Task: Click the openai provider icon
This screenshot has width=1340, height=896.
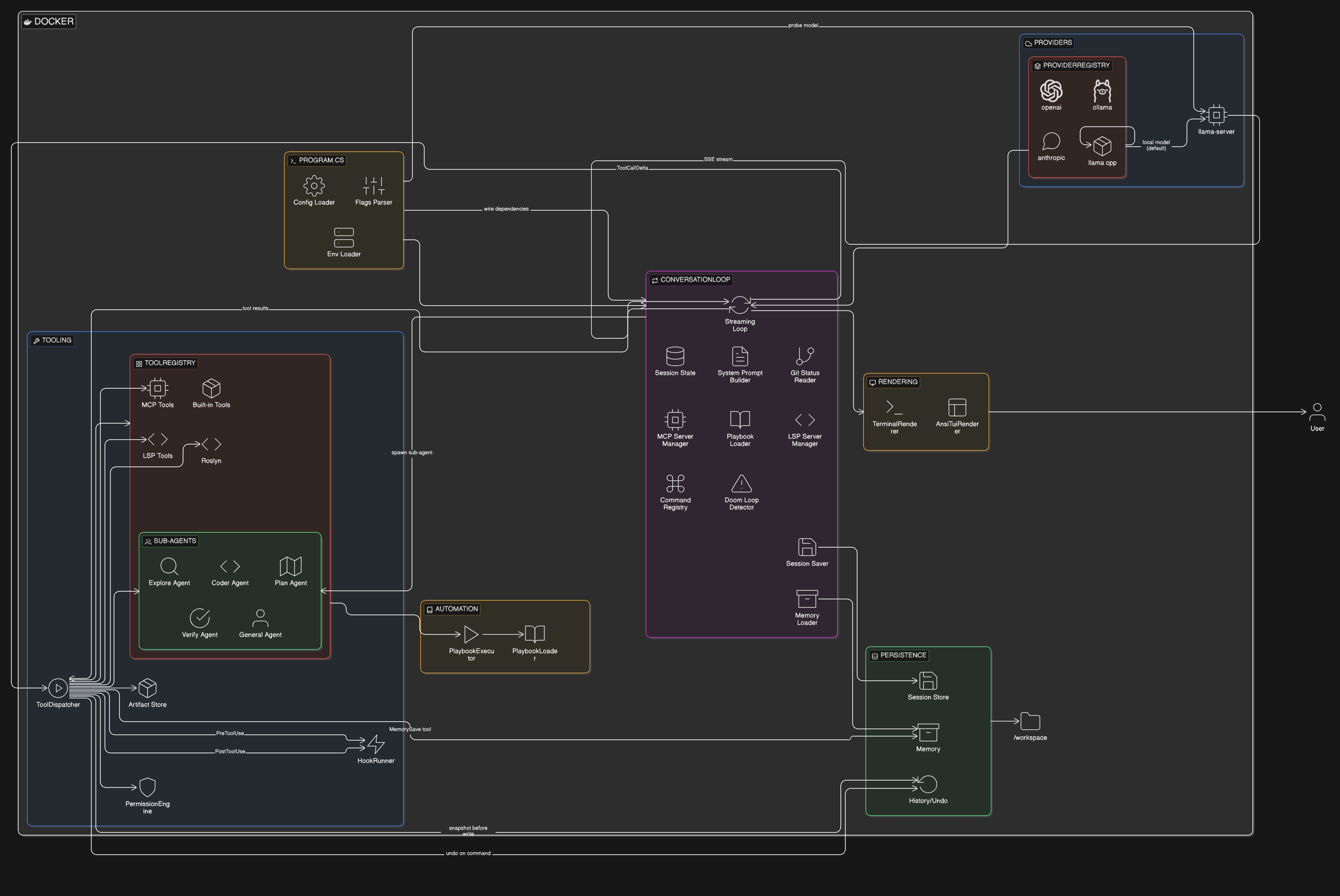Action: point(1051,90)
